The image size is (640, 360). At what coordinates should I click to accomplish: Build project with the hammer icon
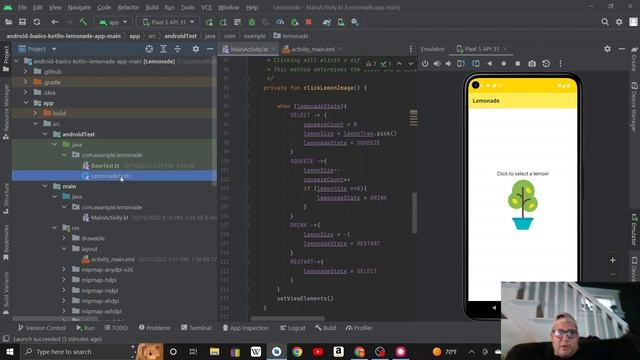point(83,22)
